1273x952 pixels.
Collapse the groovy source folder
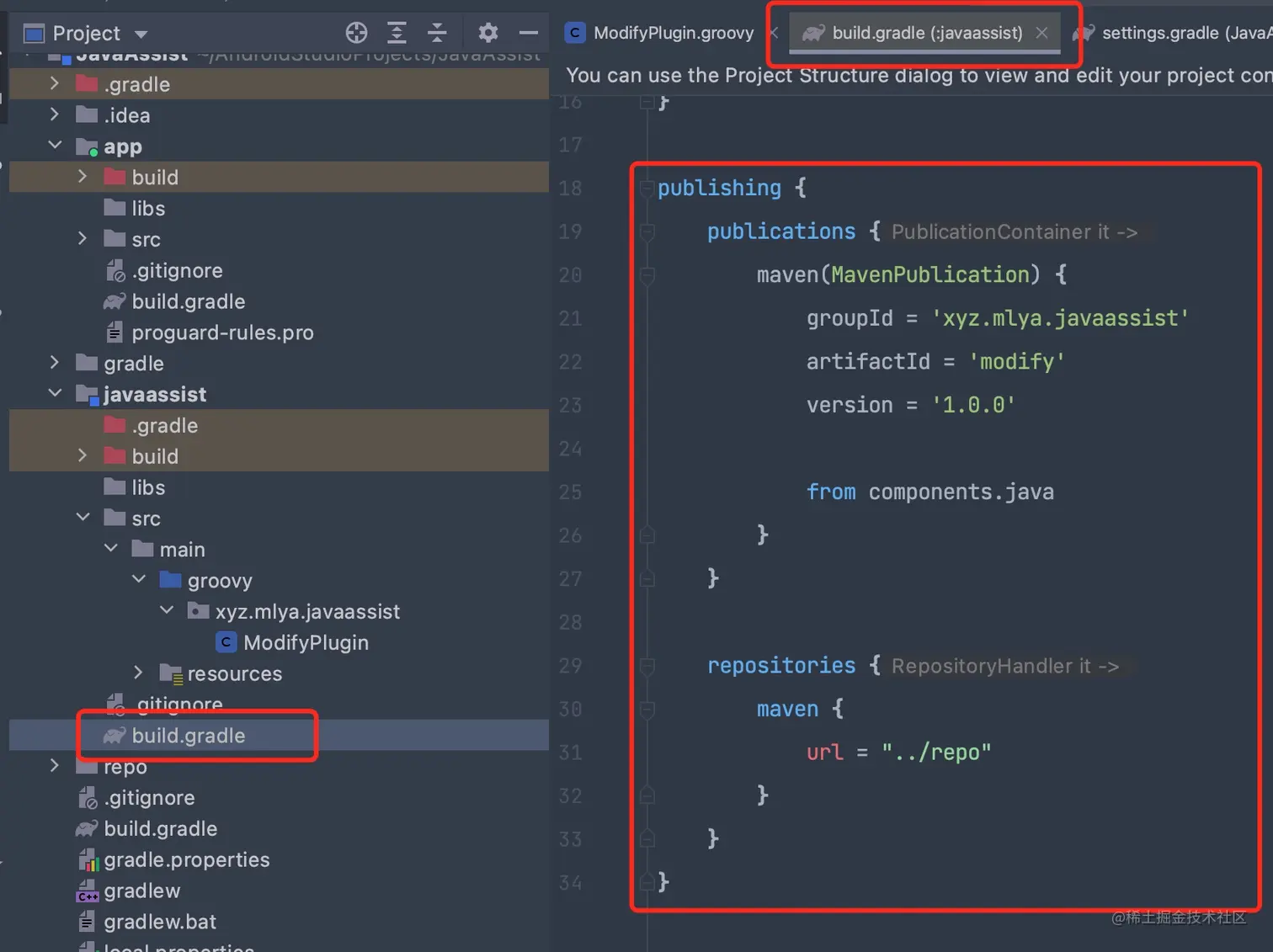coord(139,579)
